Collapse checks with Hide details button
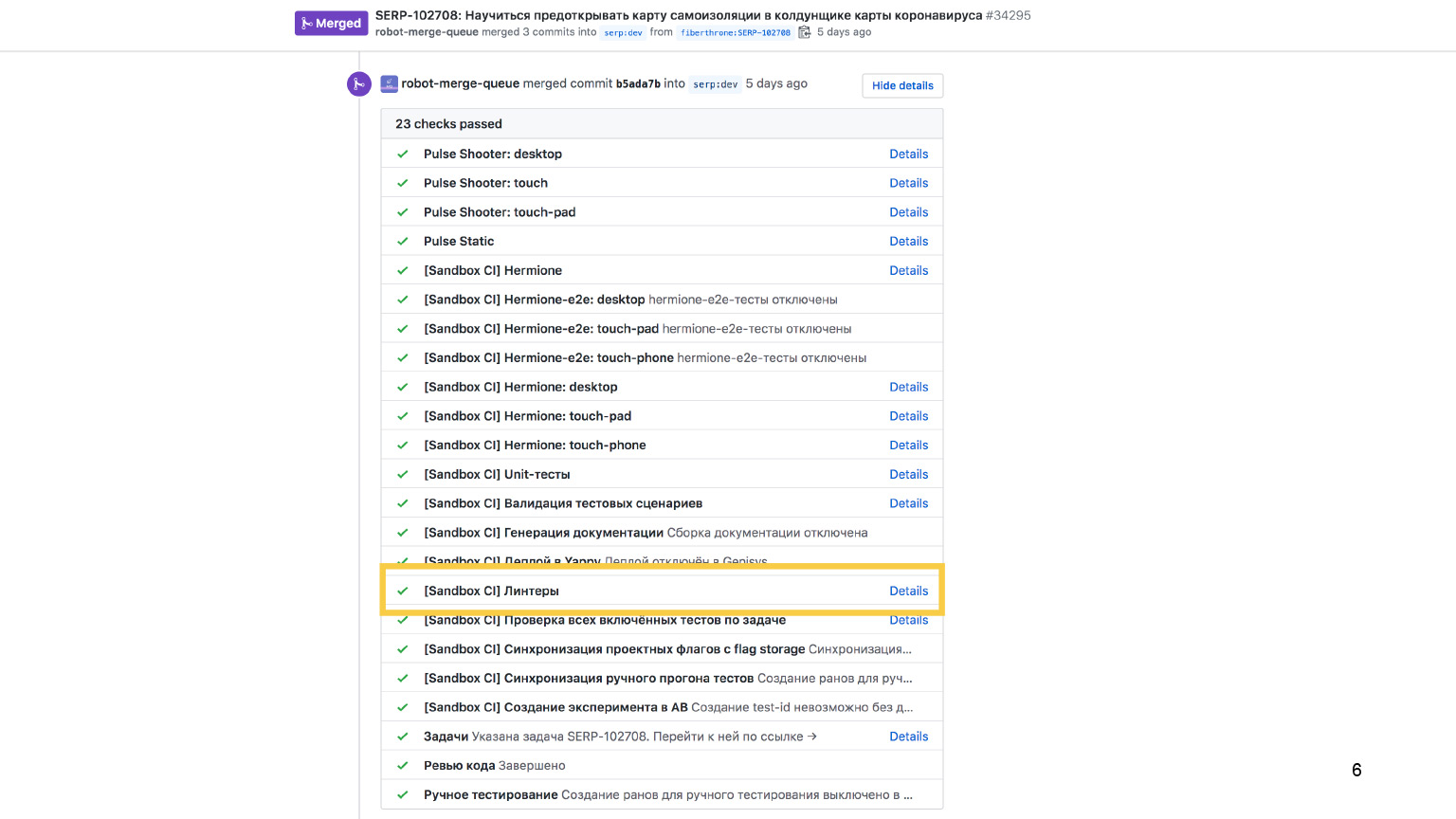 coord(902,85)
